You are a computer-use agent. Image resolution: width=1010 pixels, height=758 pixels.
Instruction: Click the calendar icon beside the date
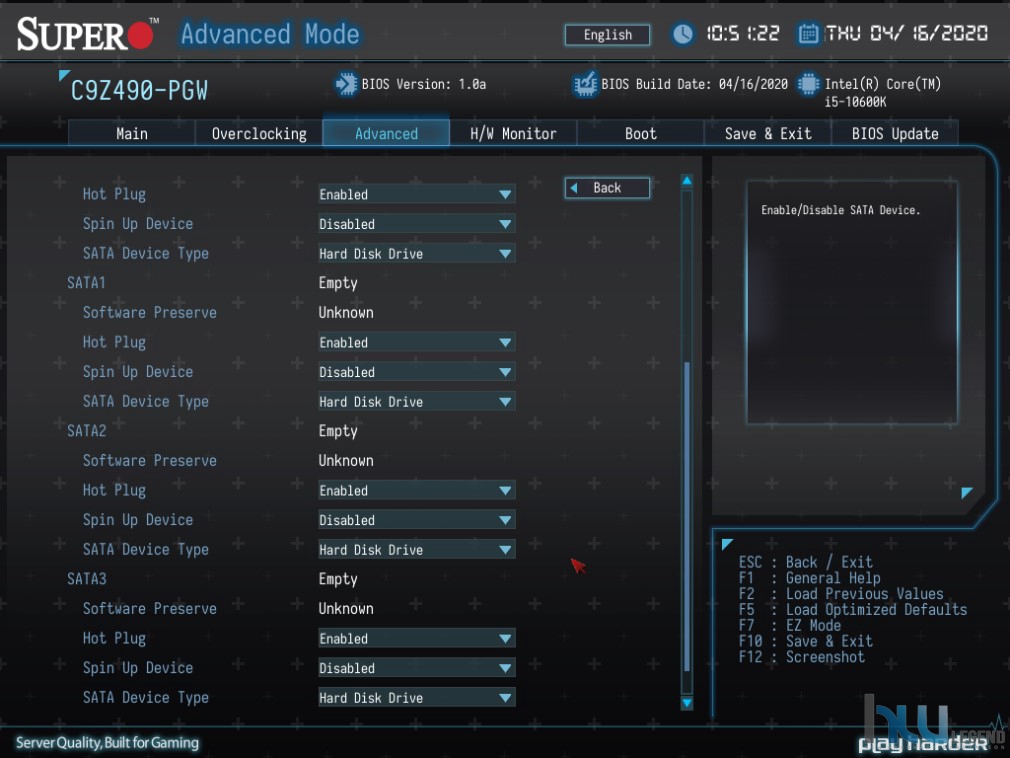[x=808, y=33]
